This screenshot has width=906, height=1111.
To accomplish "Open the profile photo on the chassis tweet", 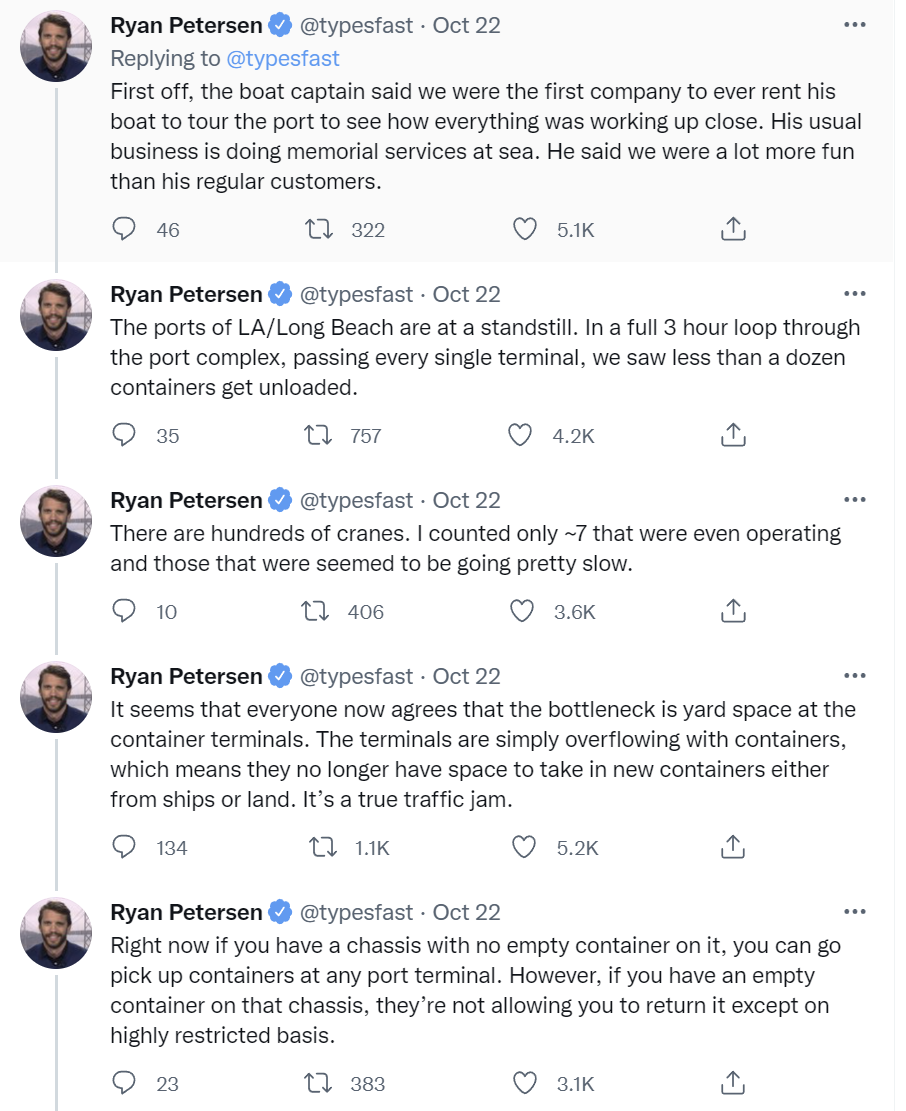I will coord(57,933).
